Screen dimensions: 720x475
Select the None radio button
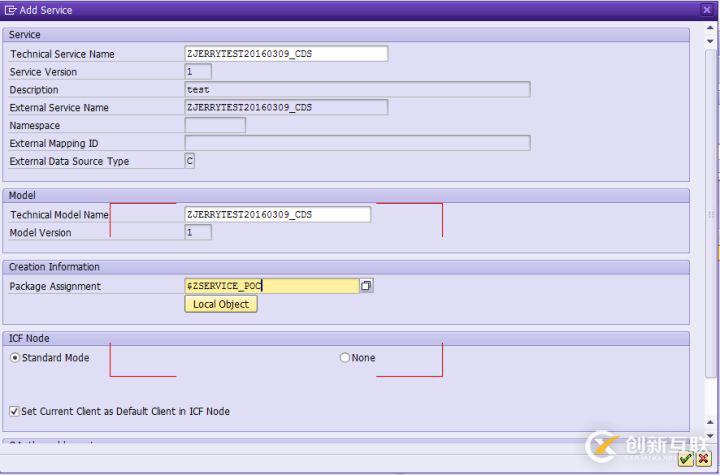point(345,358)
